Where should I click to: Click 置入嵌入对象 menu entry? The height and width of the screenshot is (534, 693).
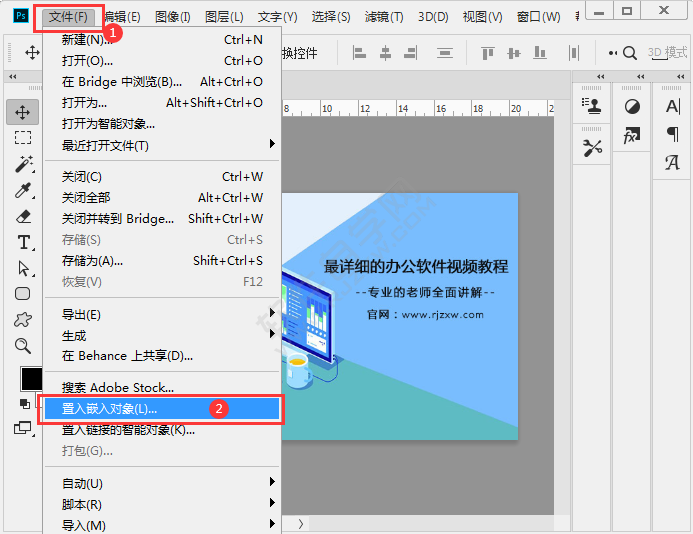110,408
